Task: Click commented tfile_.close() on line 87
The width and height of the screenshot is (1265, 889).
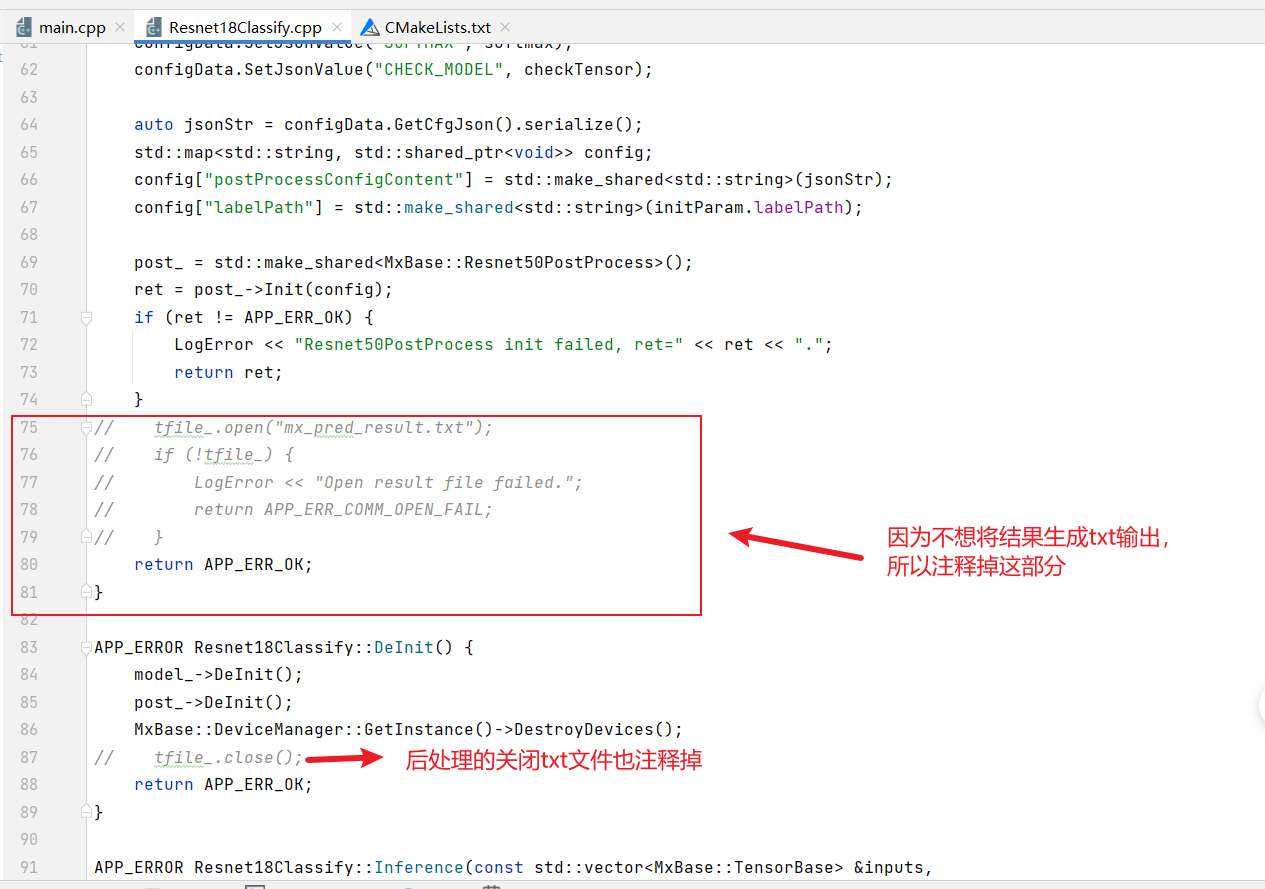Action: point(229,757)
